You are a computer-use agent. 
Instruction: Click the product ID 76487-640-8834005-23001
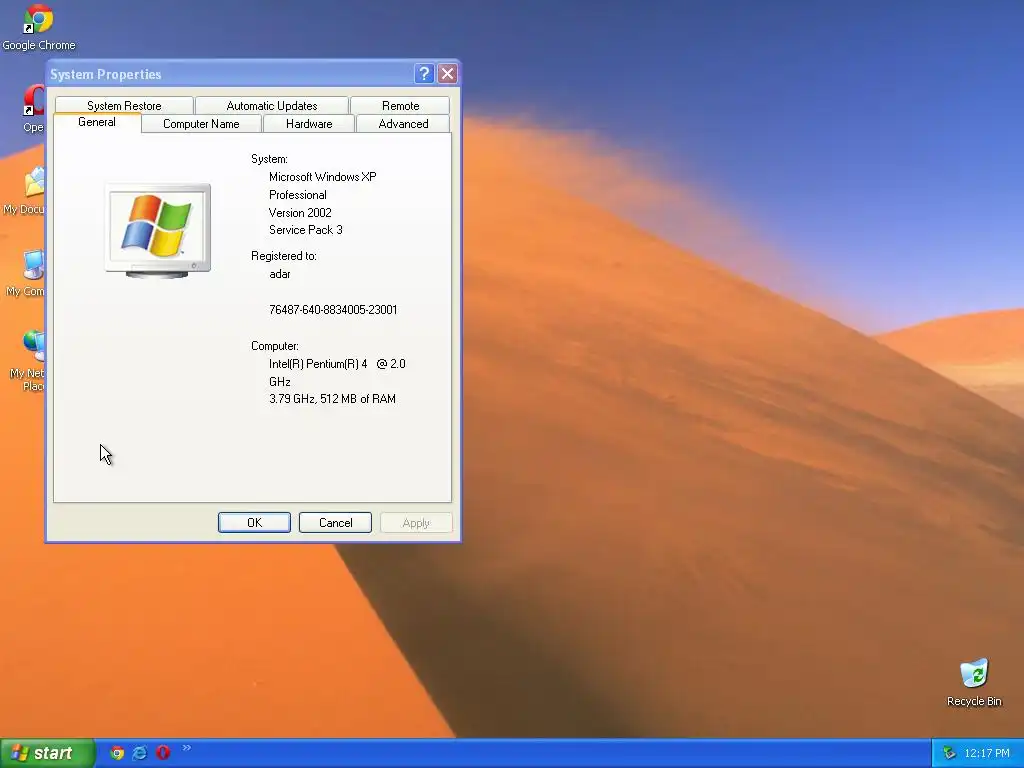coord(333,310)
